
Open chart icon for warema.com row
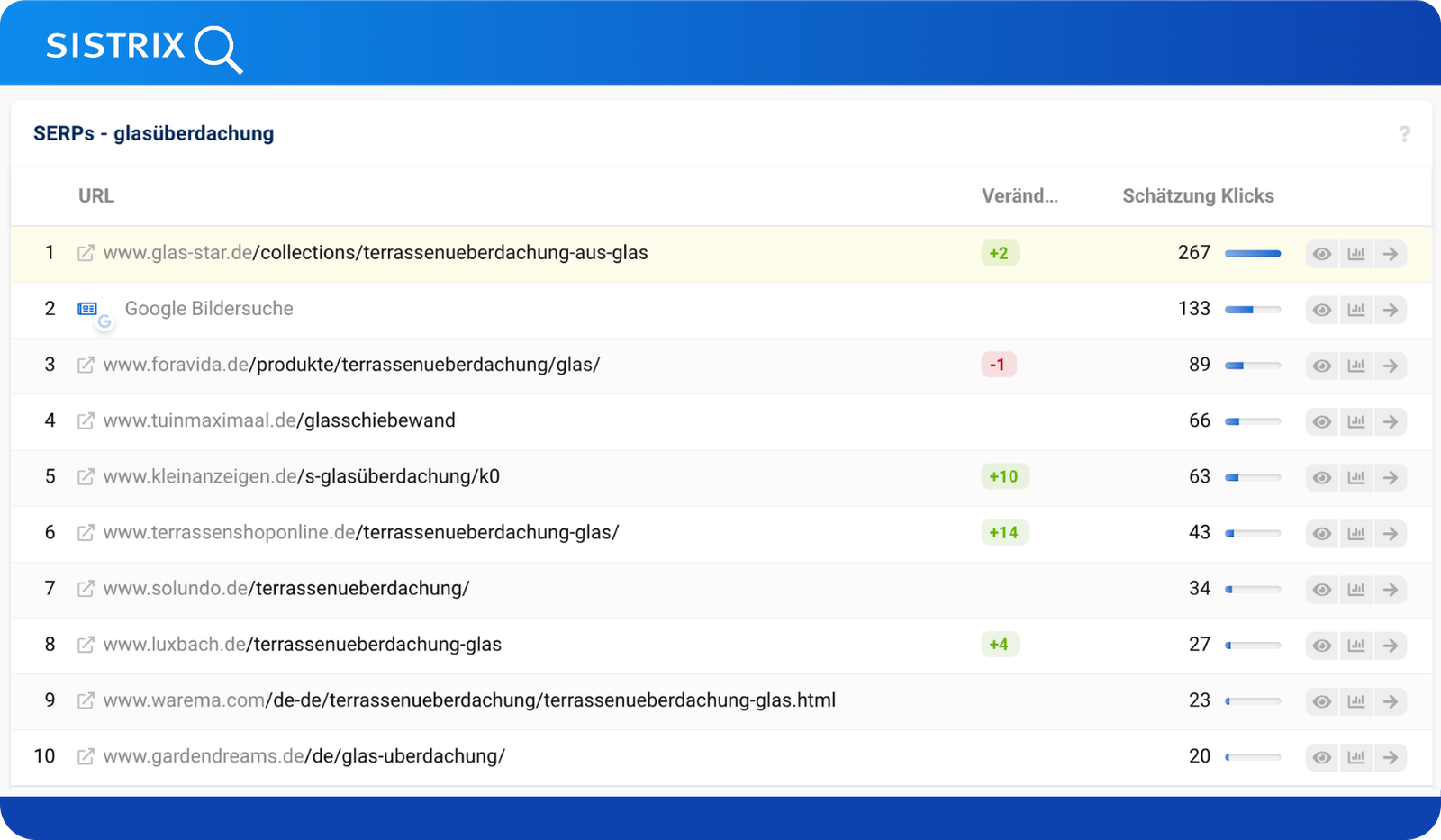tap(1355, 701)
